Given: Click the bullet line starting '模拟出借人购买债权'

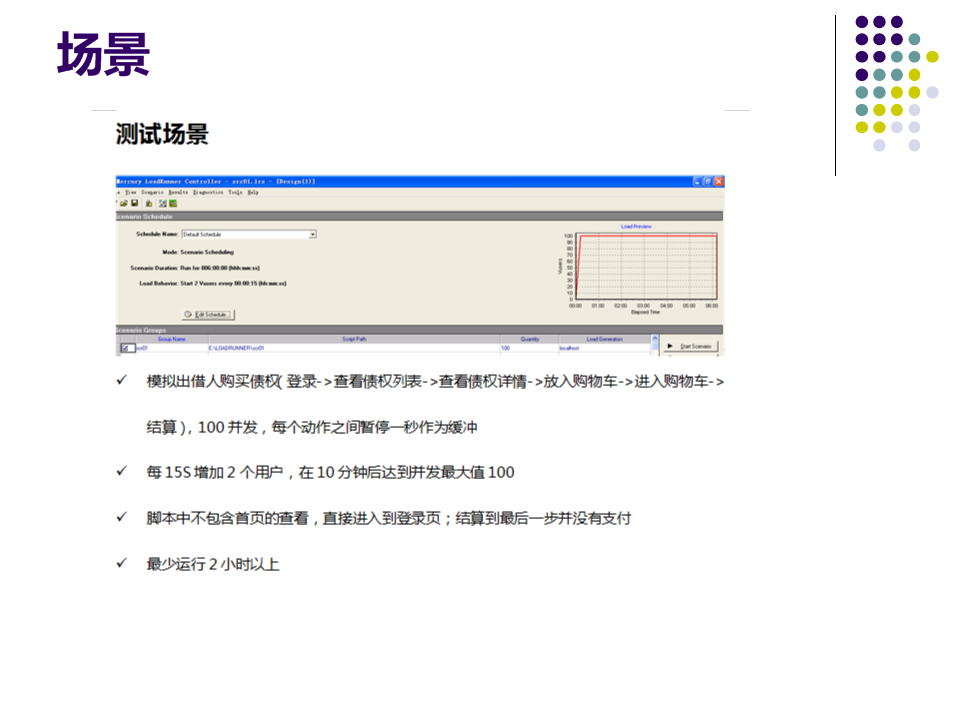Looking at the screenshot, I should click(435, 382).
